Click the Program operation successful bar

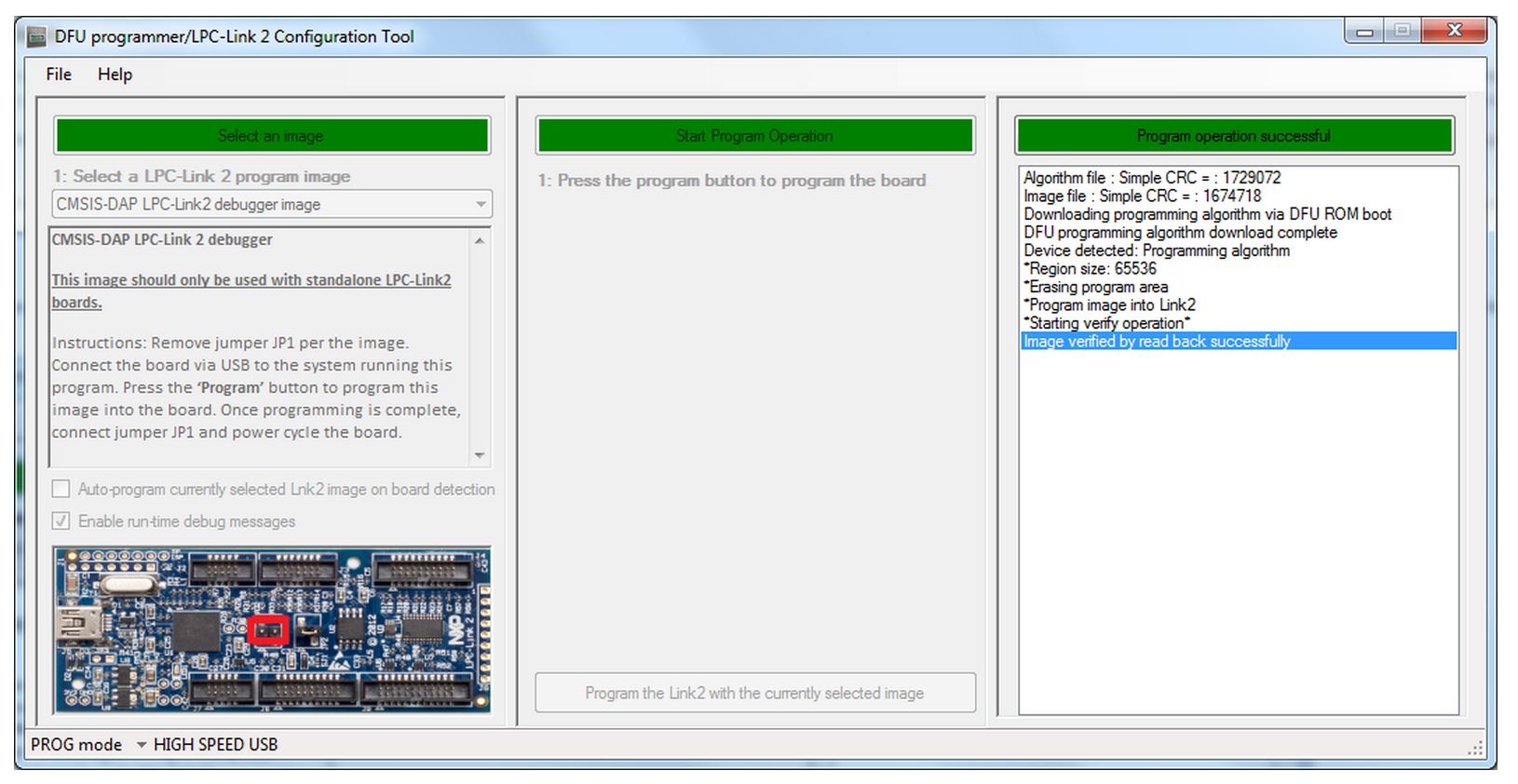click(1234, 136)
